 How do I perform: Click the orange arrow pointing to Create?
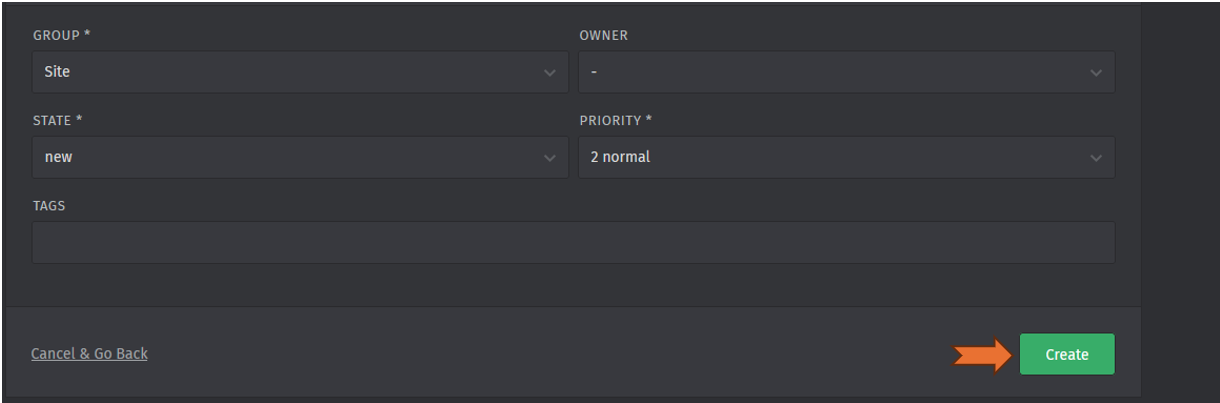pos(982,354)
